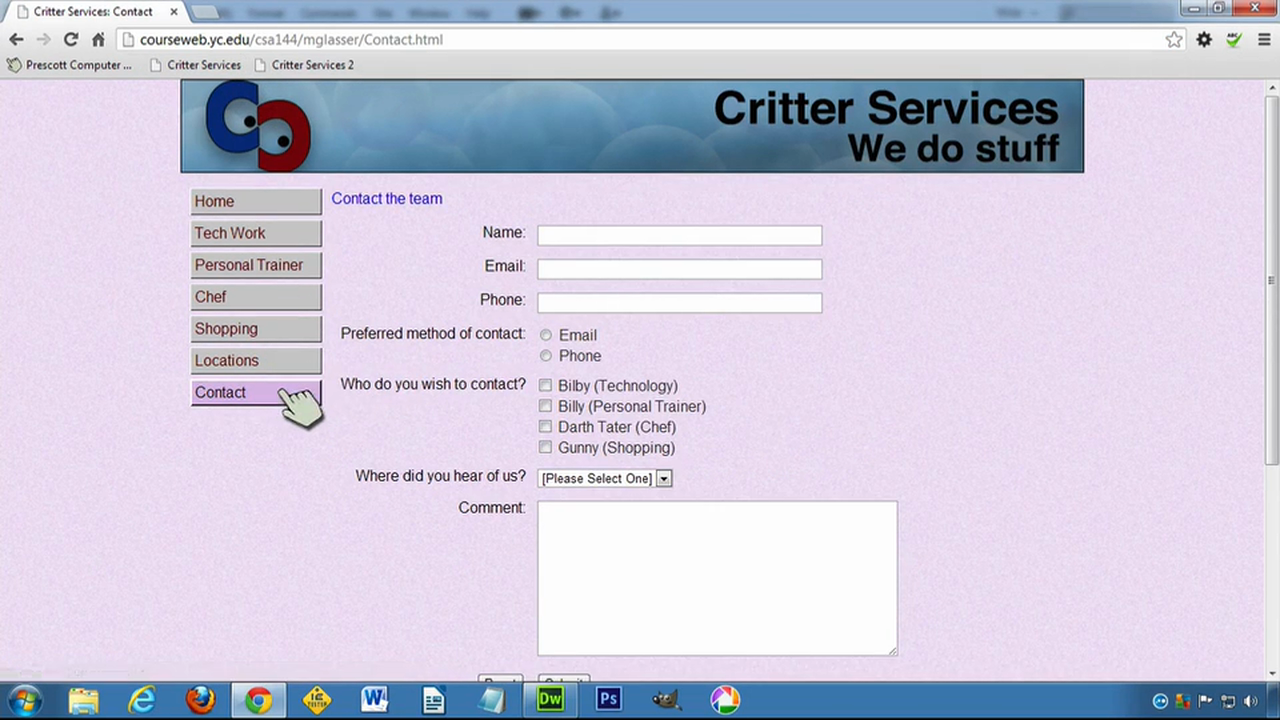Tick the Darth Tater (Chef) checkbox

545,427
